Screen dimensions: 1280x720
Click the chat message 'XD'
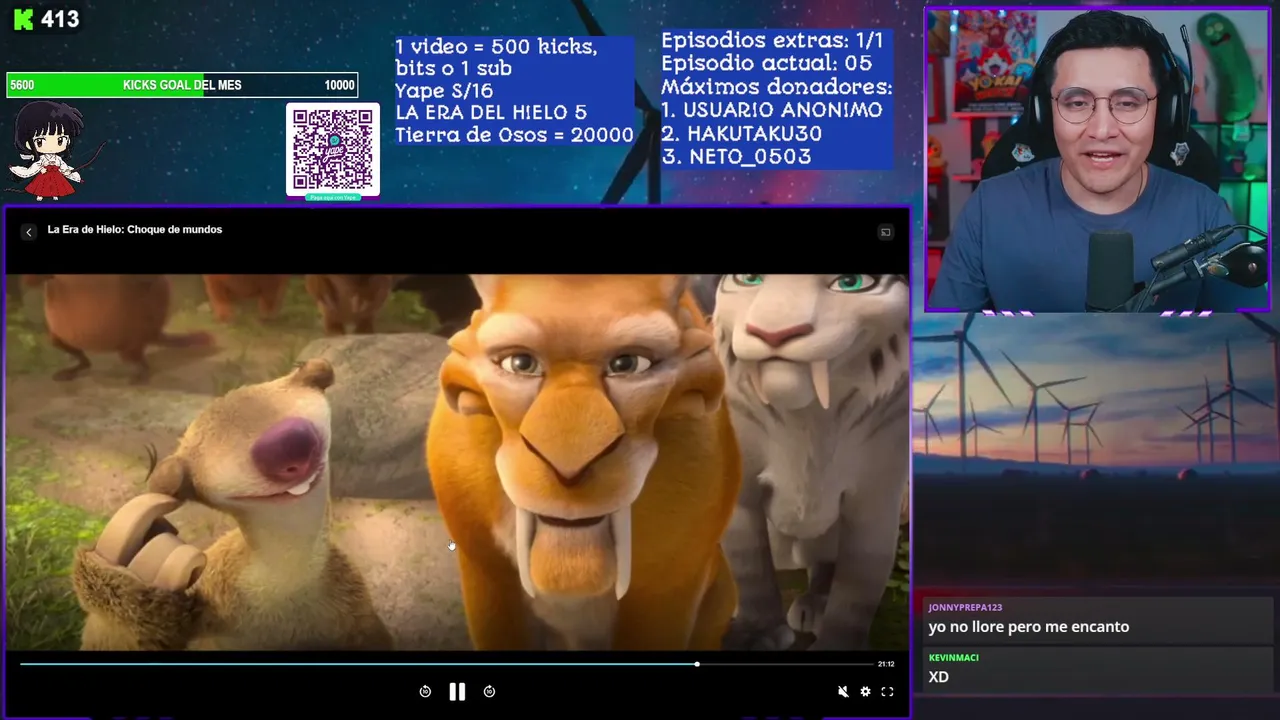[938, 677]
